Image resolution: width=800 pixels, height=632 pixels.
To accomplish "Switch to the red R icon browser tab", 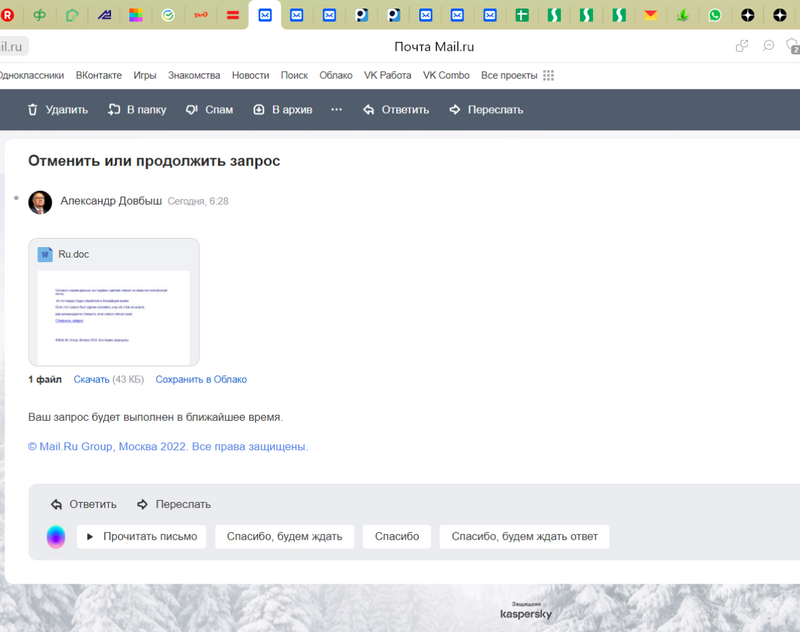I will pyautogui.click(x=7, y=15).
